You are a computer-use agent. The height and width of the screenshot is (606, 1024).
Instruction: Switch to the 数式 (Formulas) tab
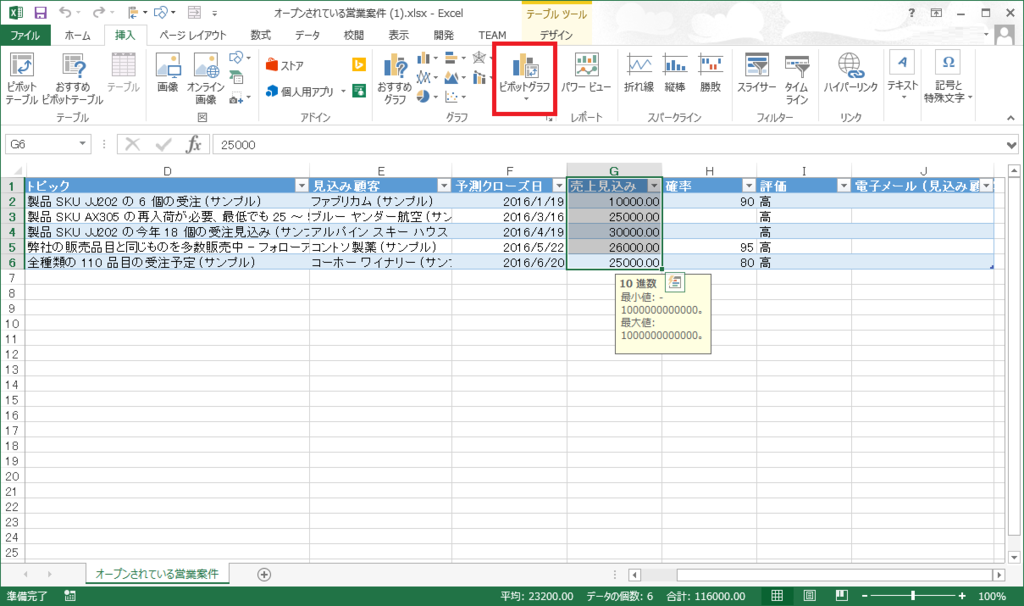coord(261,35)
